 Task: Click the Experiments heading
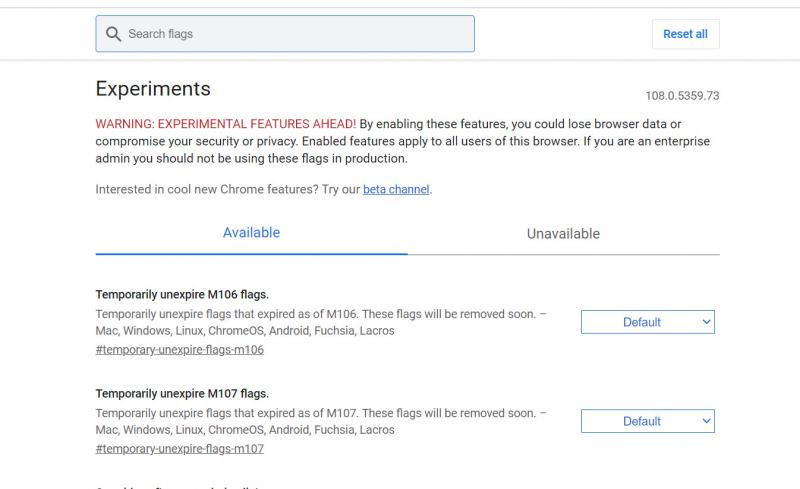(x=153, y=89)
